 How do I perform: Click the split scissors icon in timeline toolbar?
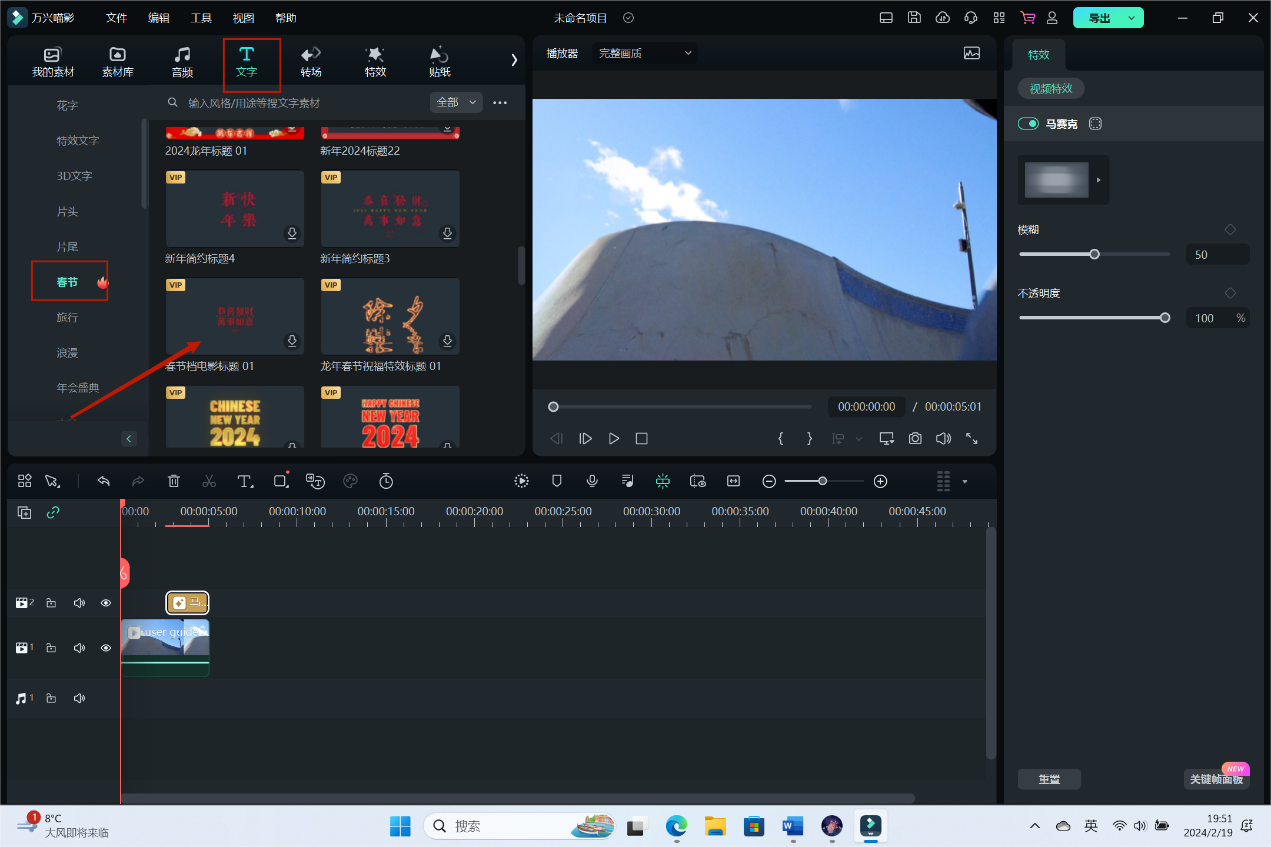click(x=209, y=481)
